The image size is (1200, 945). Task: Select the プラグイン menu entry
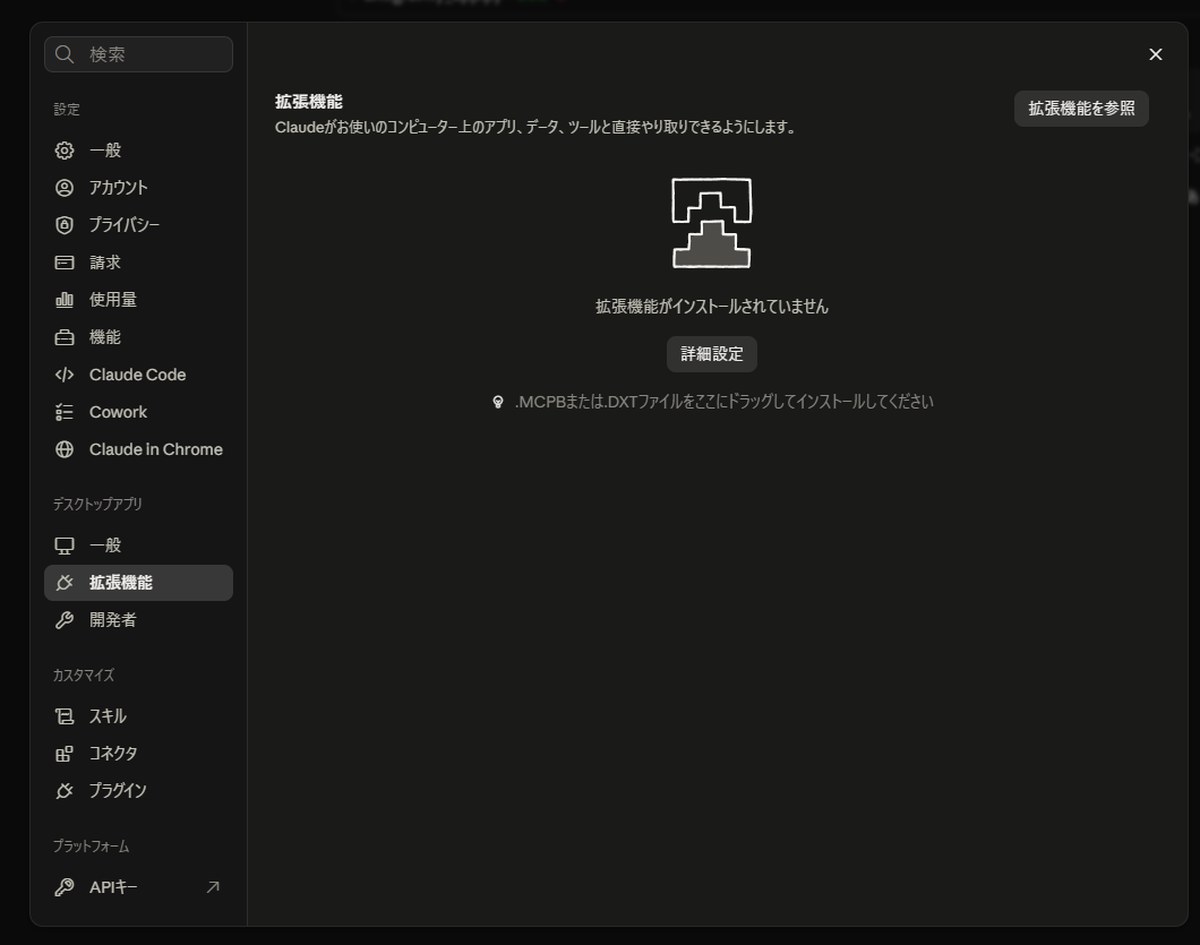(x=139, y=791)
